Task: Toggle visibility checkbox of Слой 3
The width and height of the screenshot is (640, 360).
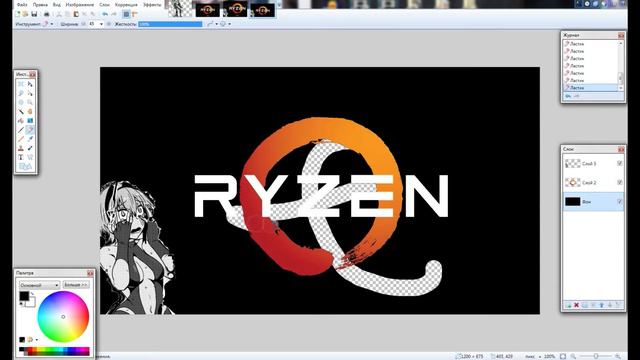Action: [x=620, y=163]
